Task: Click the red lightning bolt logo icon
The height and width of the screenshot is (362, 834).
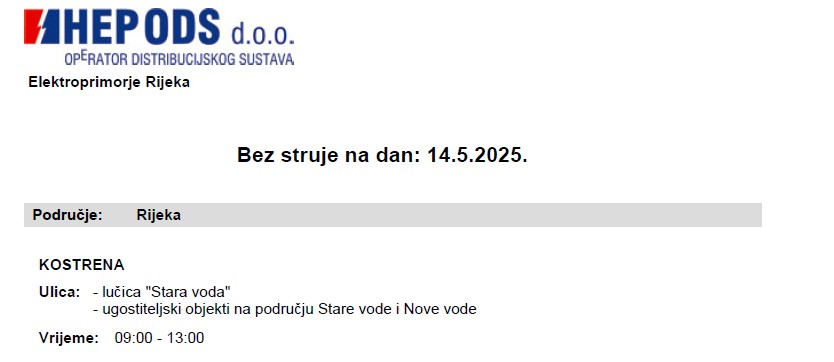Action: [41, 27]
